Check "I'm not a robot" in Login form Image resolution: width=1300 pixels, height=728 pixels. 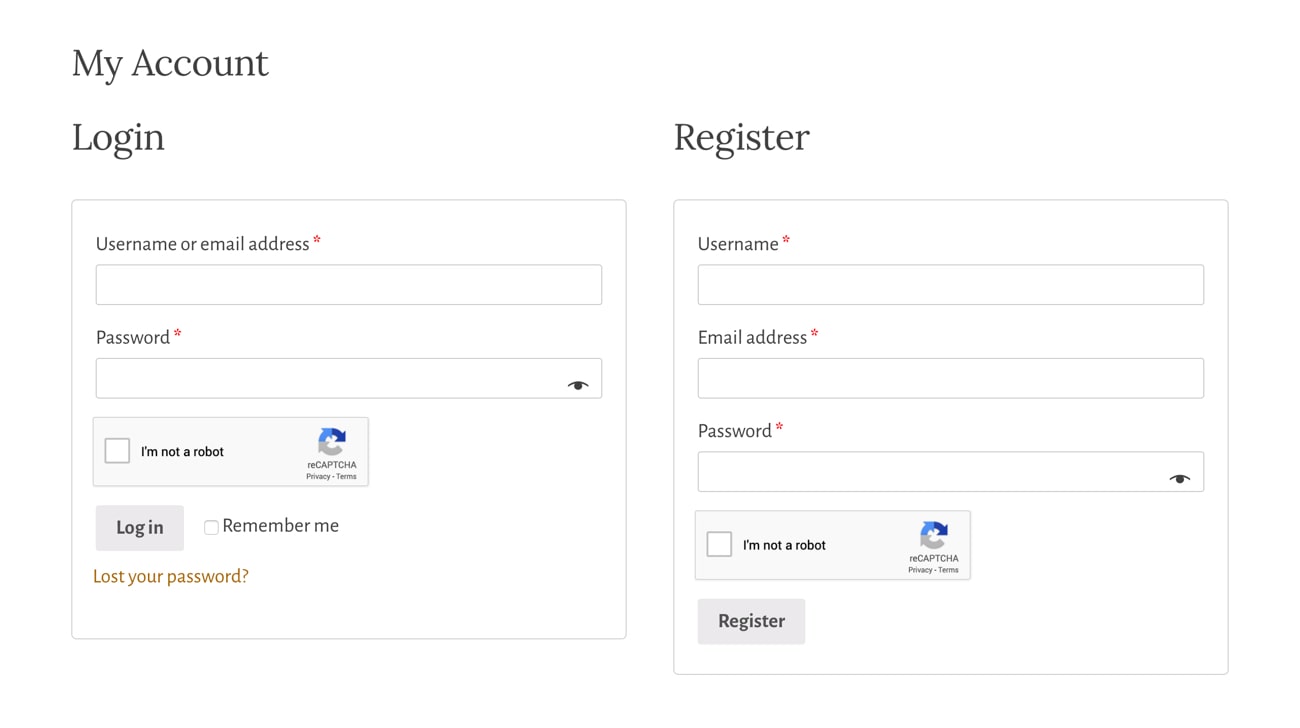(x=118, y=451)
